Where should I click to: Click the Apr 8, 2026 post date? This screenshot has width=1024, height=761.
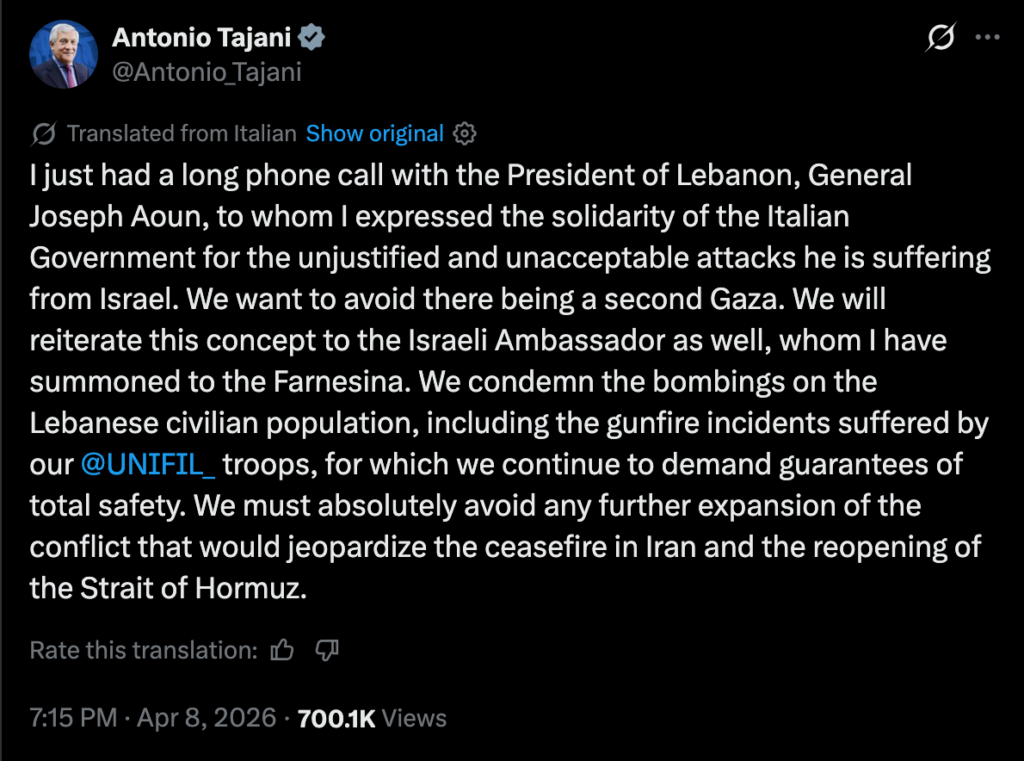pyautogui.click(x=207, y=718)
